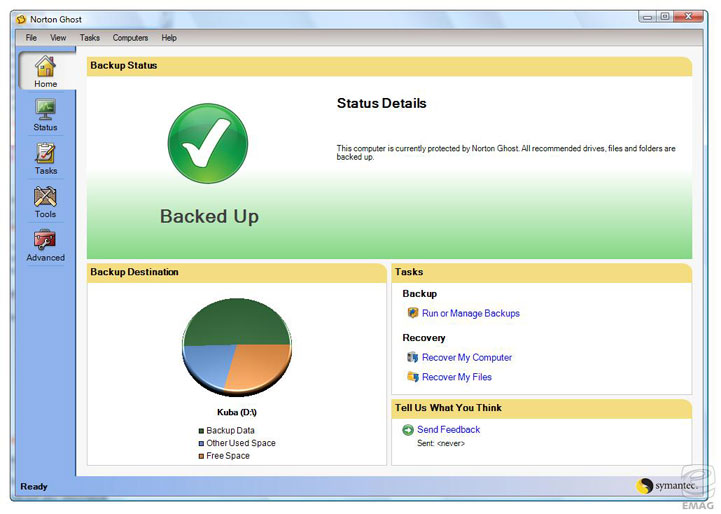Open the Tools sidebar icon
Viewport: 721px width, 514px height.
[x=45, y=197]
